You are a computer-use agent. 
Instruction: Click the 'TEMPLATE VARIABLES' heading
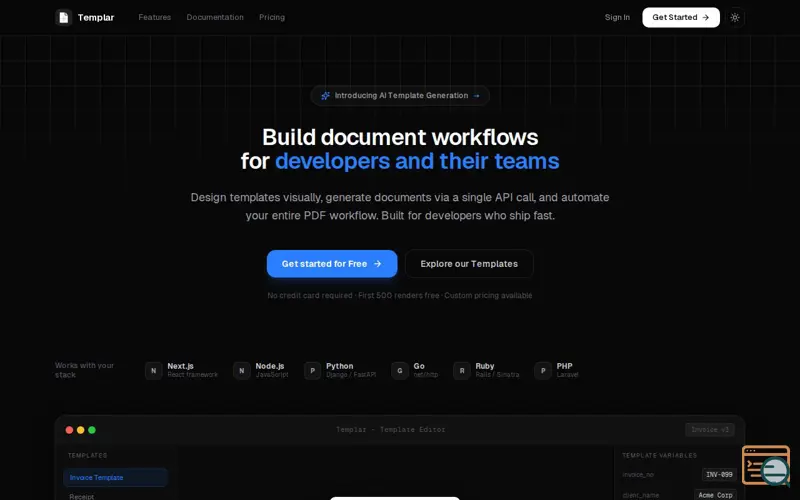point(659,455)
